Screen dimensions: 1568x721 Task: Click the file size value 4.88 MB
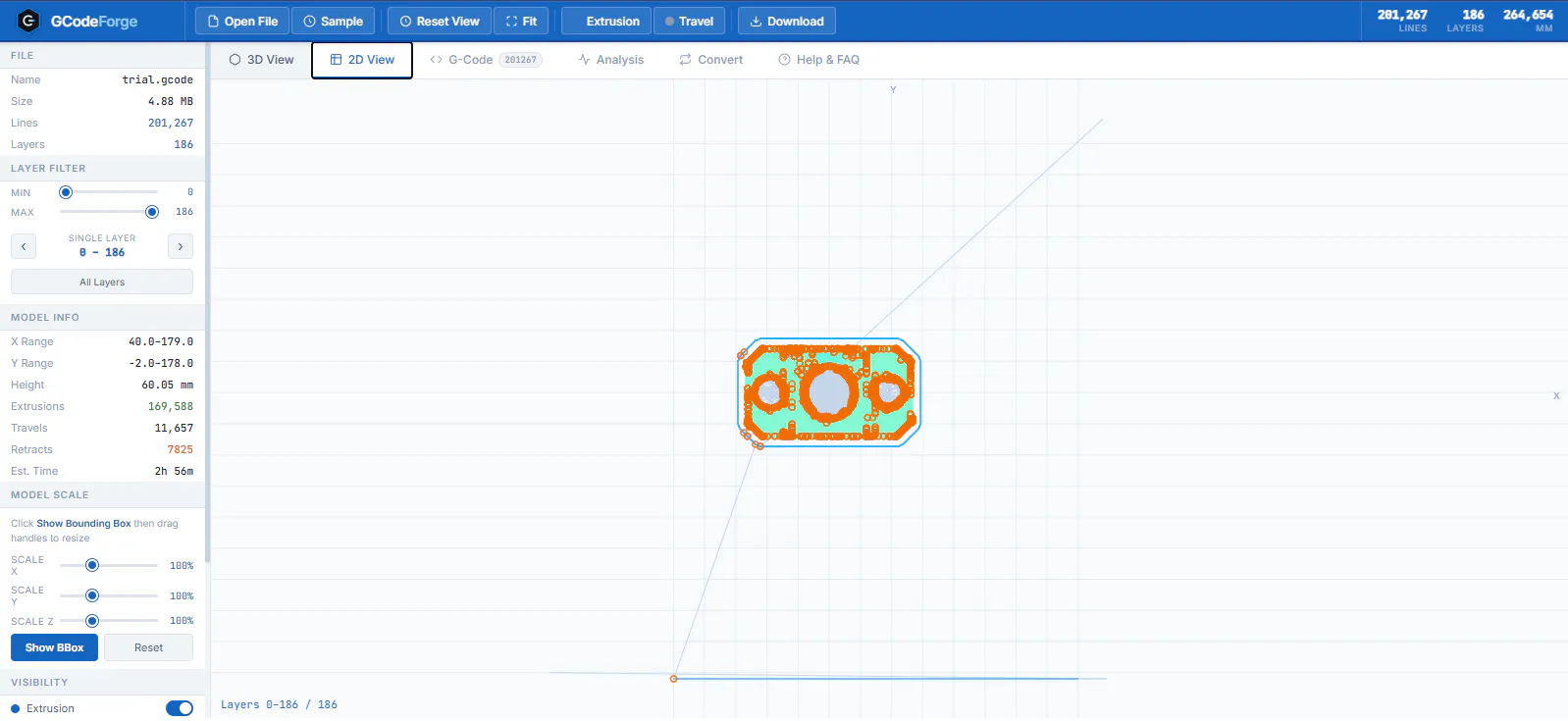point(171,102)
